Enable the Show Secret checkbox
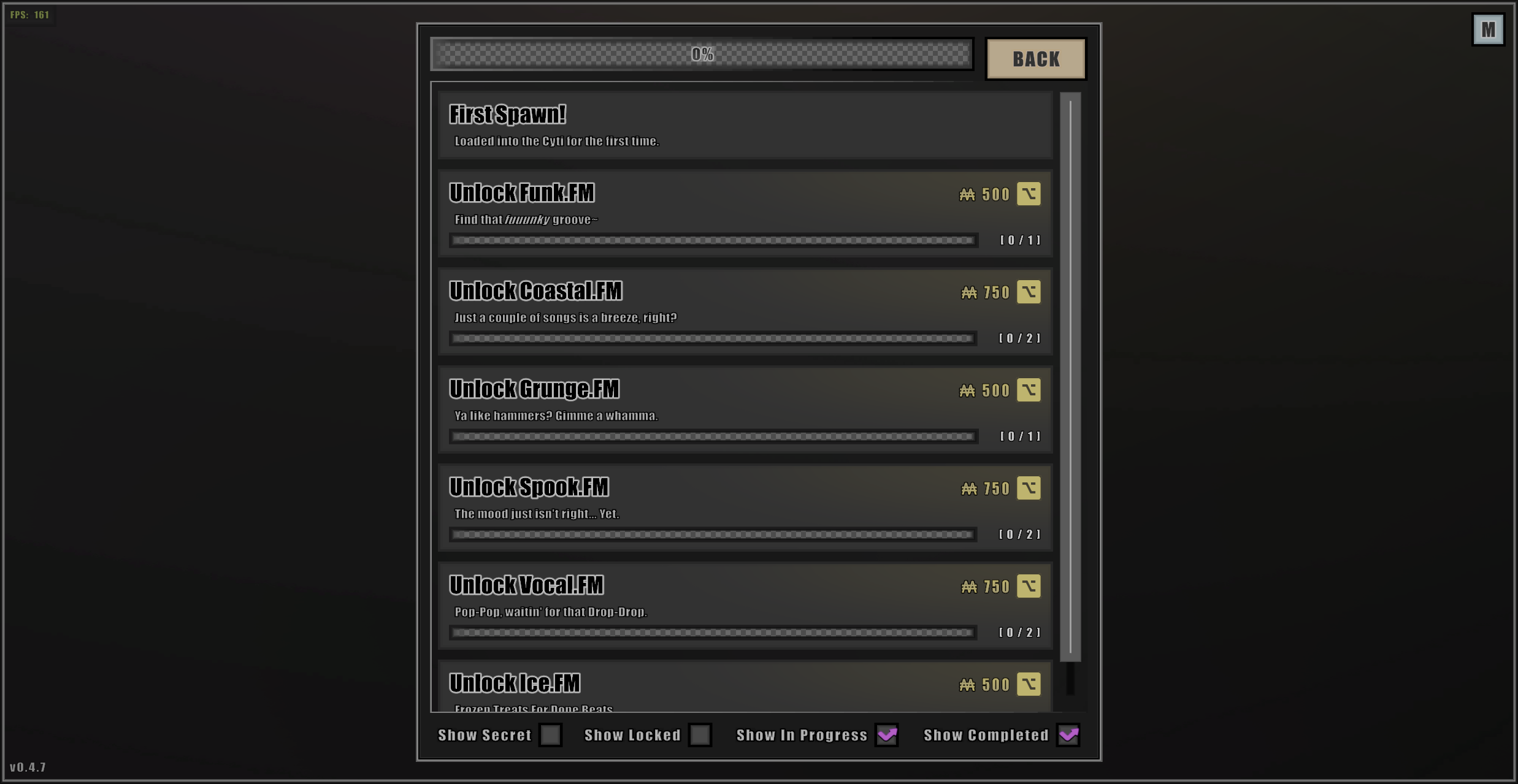 coord(550,735)
